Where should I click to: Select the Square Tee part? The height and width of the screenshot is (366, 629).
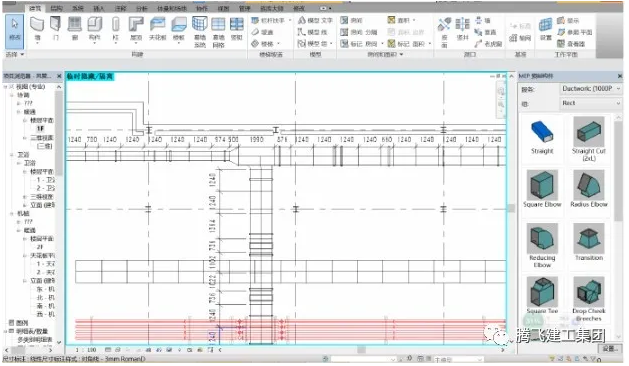tap(542, 296)
